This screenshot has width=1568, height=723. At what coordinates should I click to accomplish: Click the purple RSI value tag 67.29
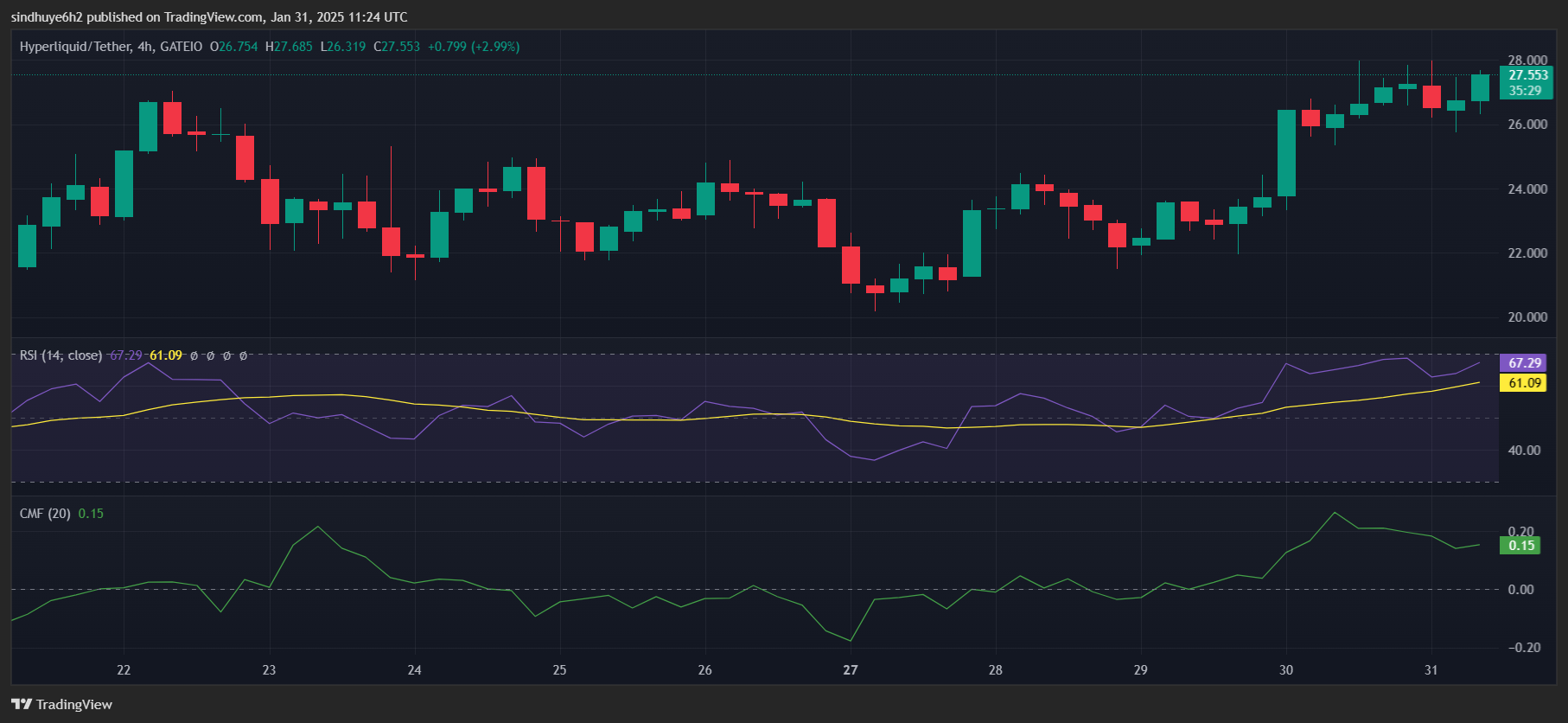click(x=1525, y=363)
